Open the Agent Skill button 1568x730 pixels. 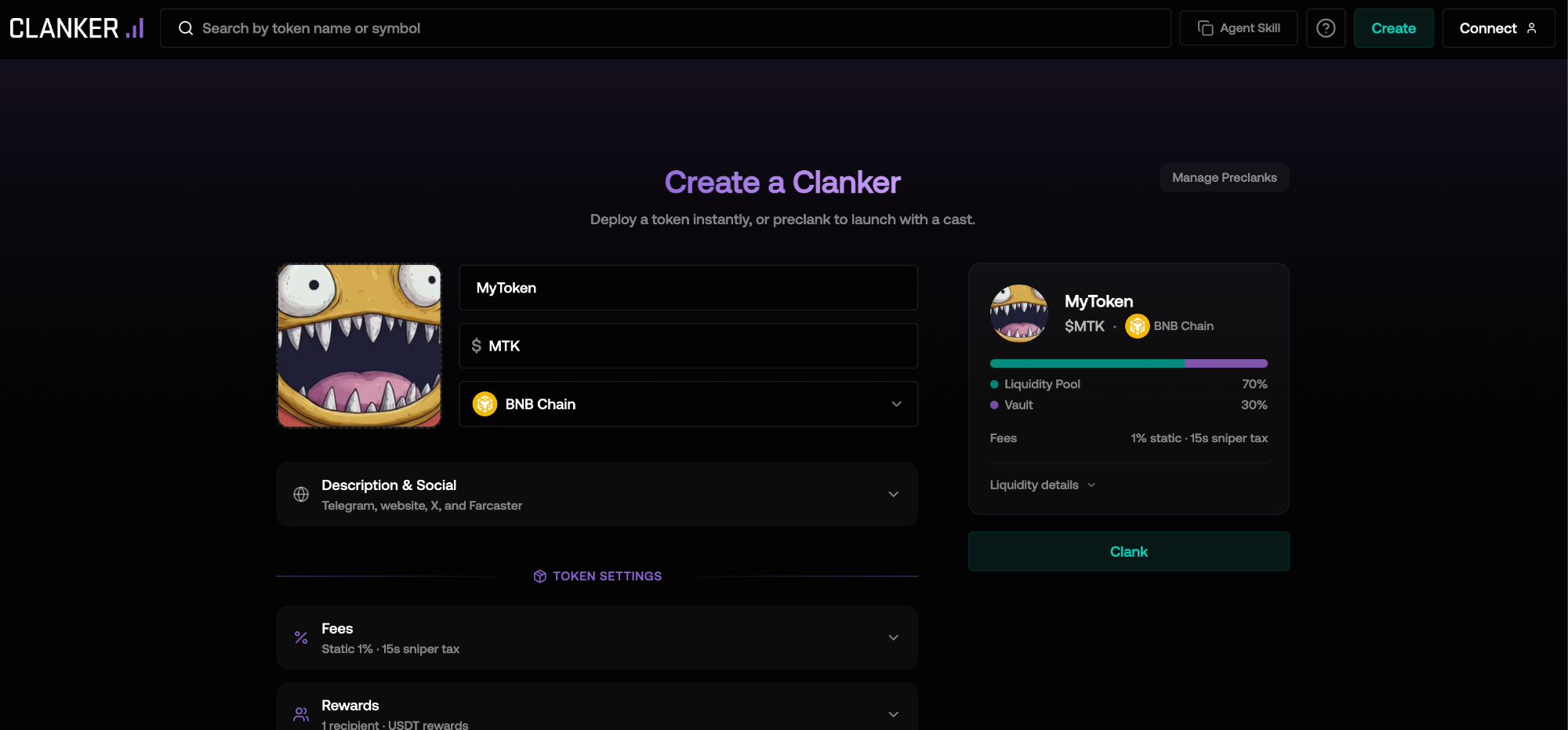pyautogui.click(x=1239, y=28)
